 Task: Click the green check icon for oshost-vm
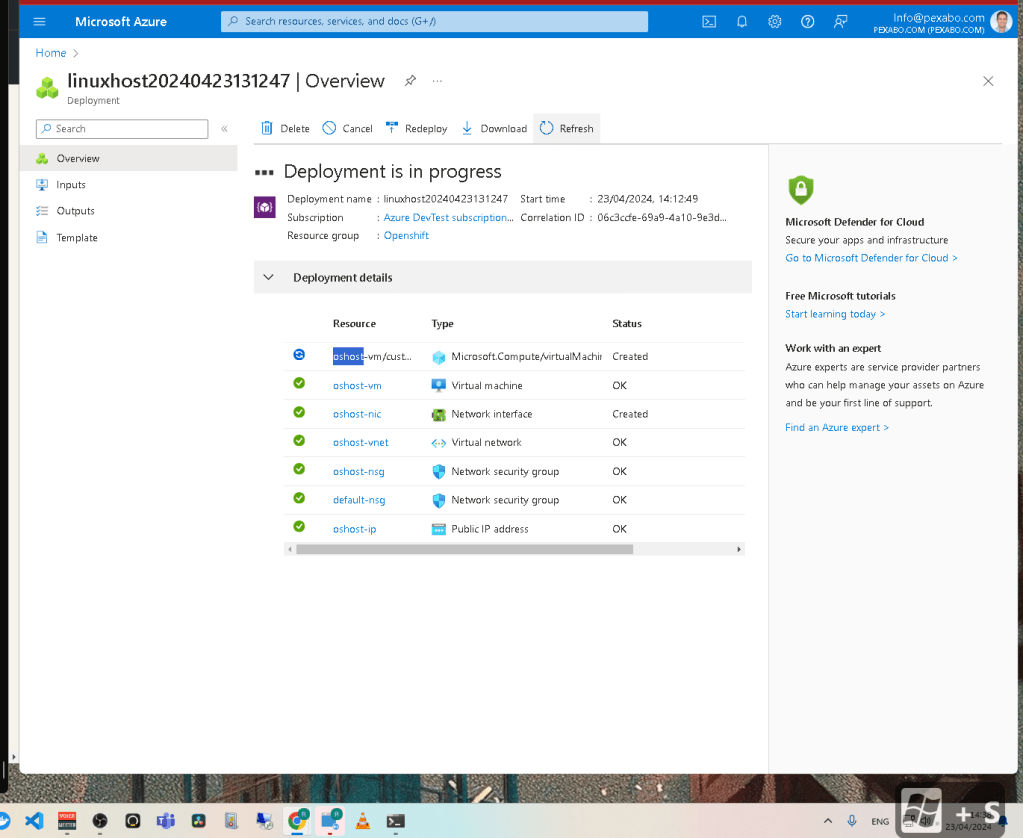[299, 383]
